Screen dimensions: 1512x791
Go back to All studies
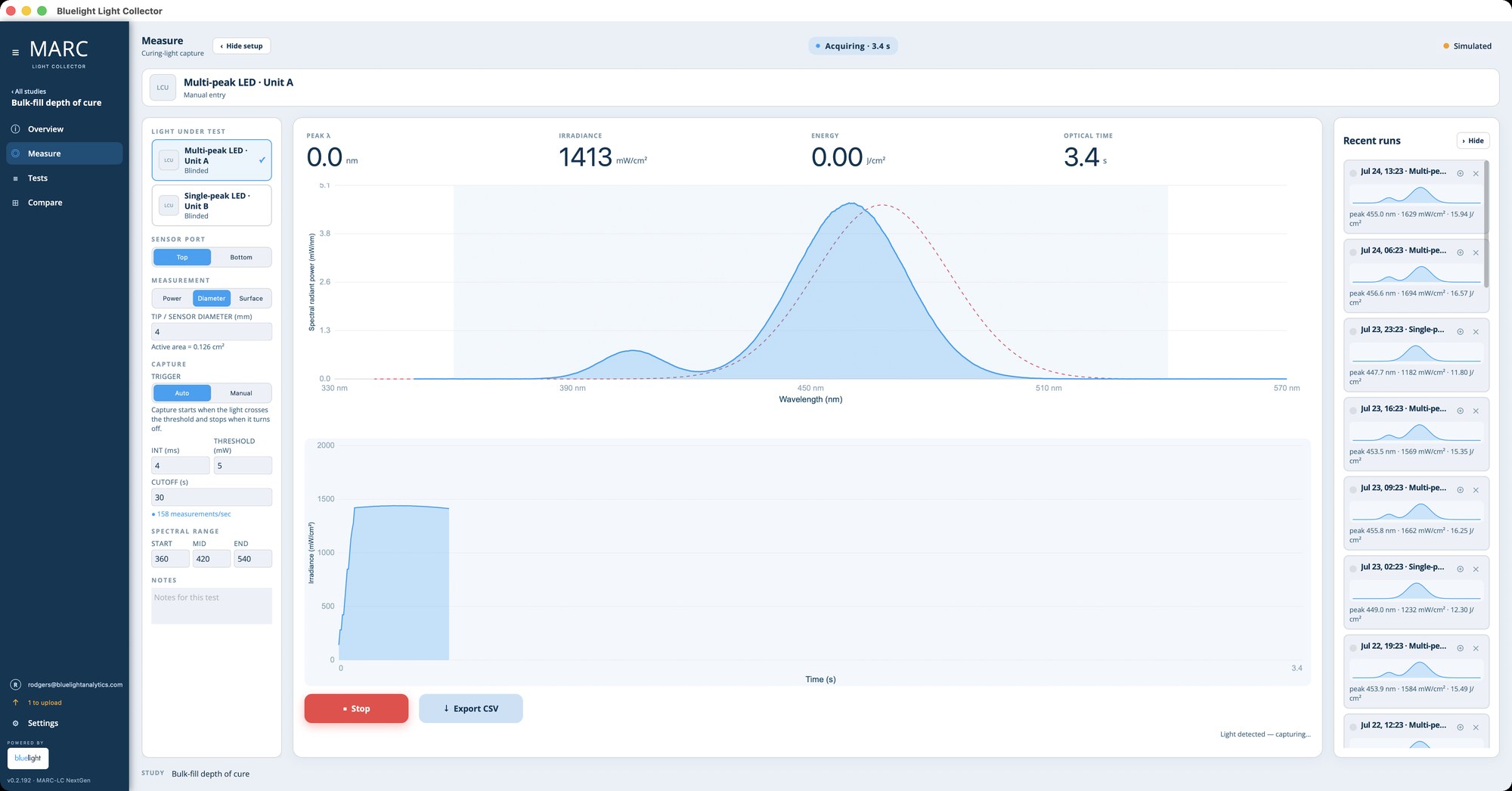tap(29, 92)
